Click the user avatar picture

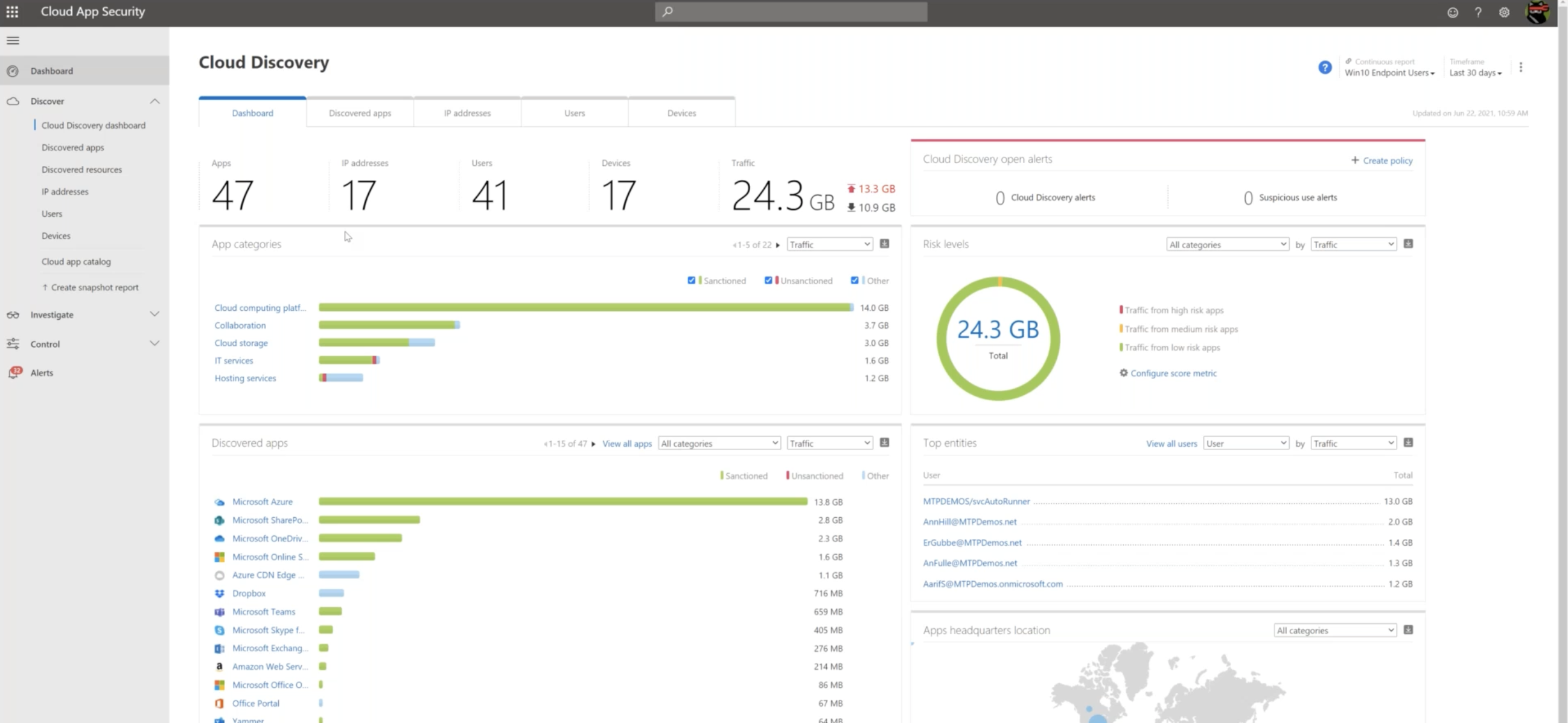1538,12
